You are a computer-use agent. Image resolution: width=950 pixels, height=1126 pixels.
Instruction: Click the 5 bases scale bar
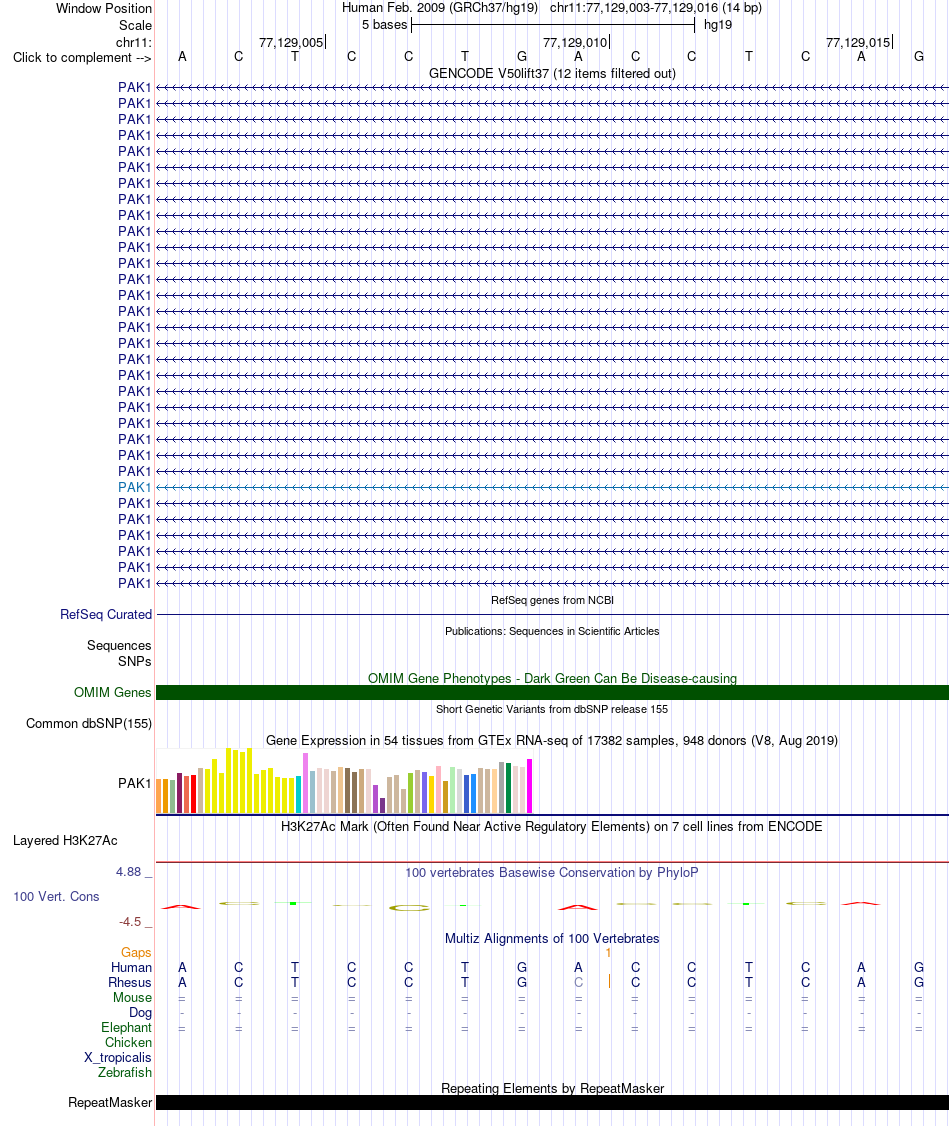tap(553, 25)
